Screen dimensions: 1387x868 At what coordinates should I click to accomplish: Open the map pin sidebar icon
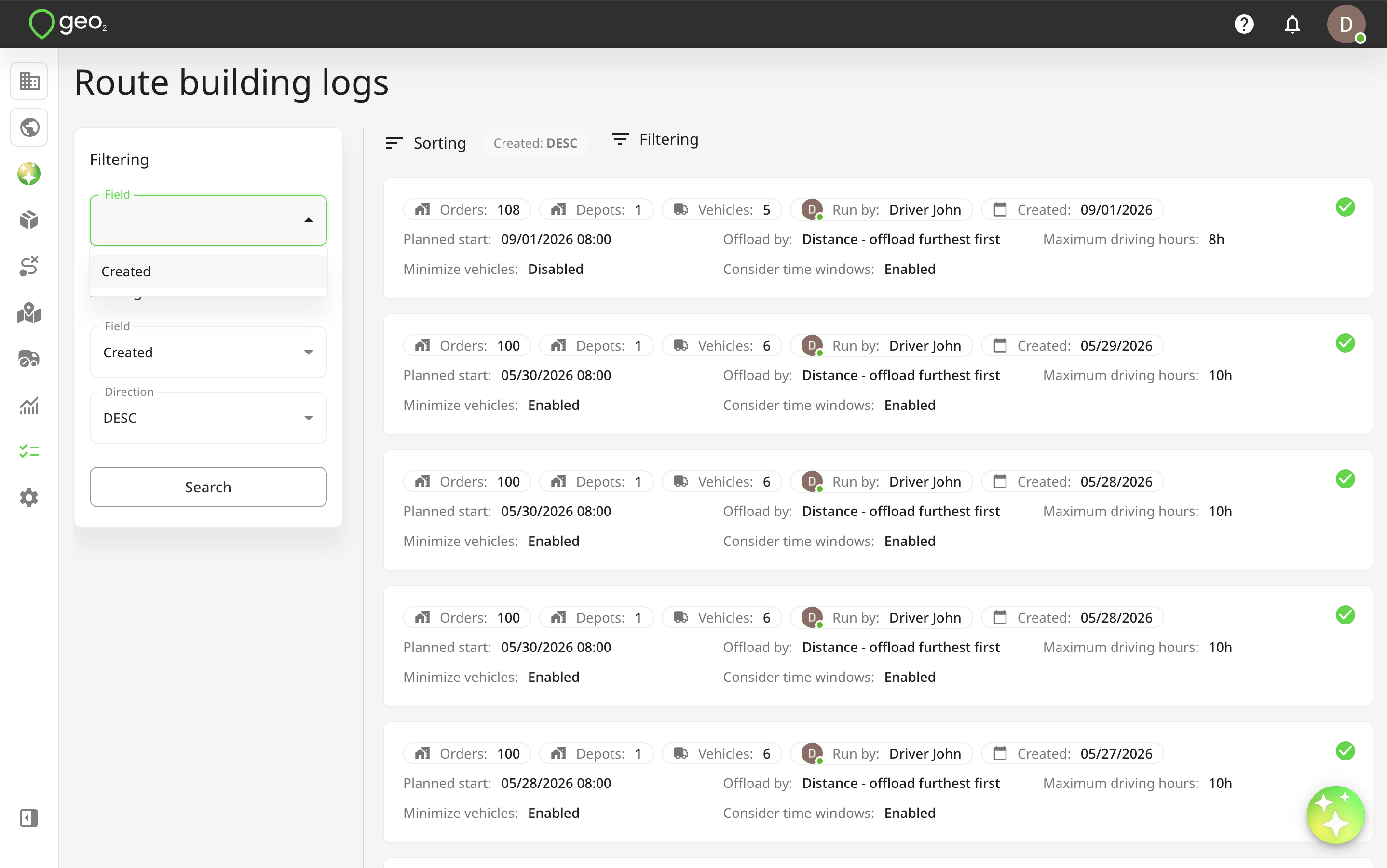[x=29, y=313]
